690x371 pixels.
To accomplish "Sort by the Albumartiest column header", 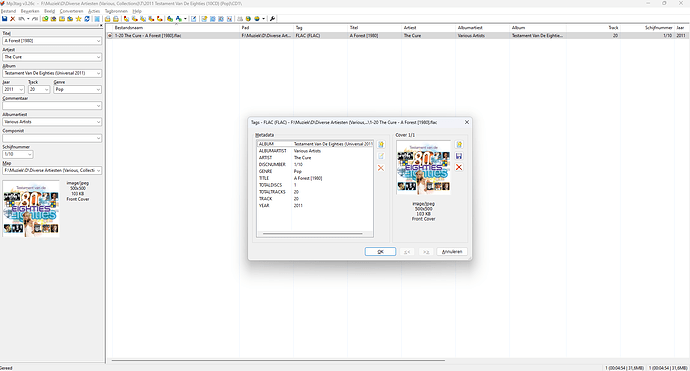I will coord(482,28).
